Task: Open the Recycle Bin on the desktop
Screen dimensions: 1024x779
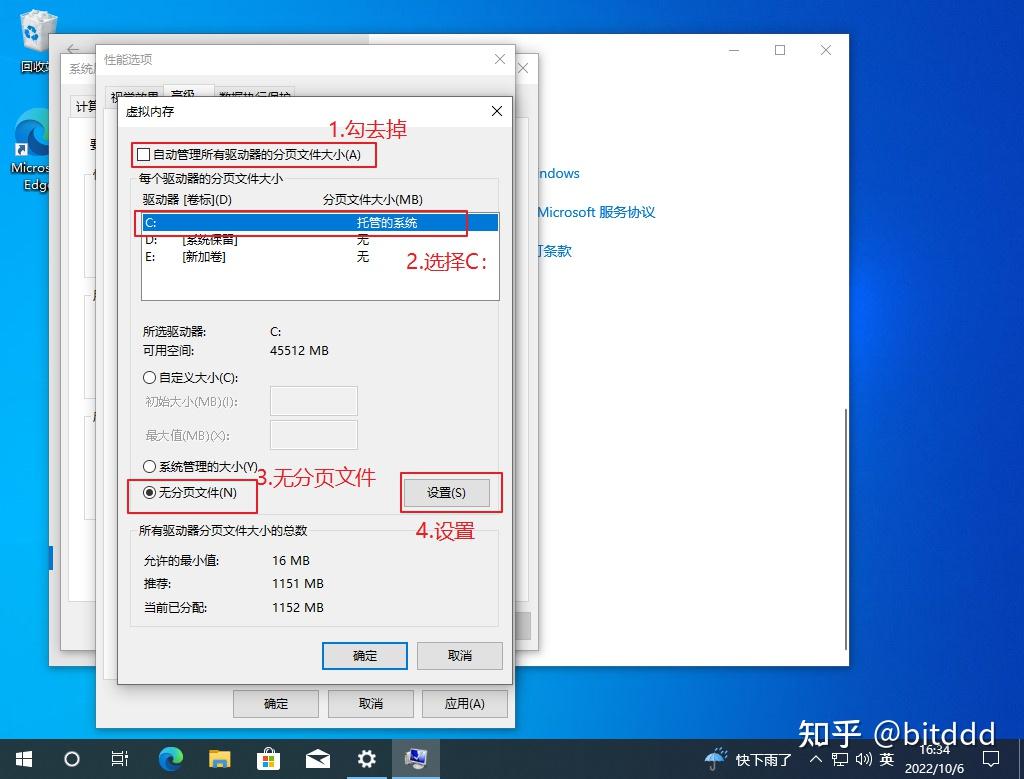Action: pos(36,30)
